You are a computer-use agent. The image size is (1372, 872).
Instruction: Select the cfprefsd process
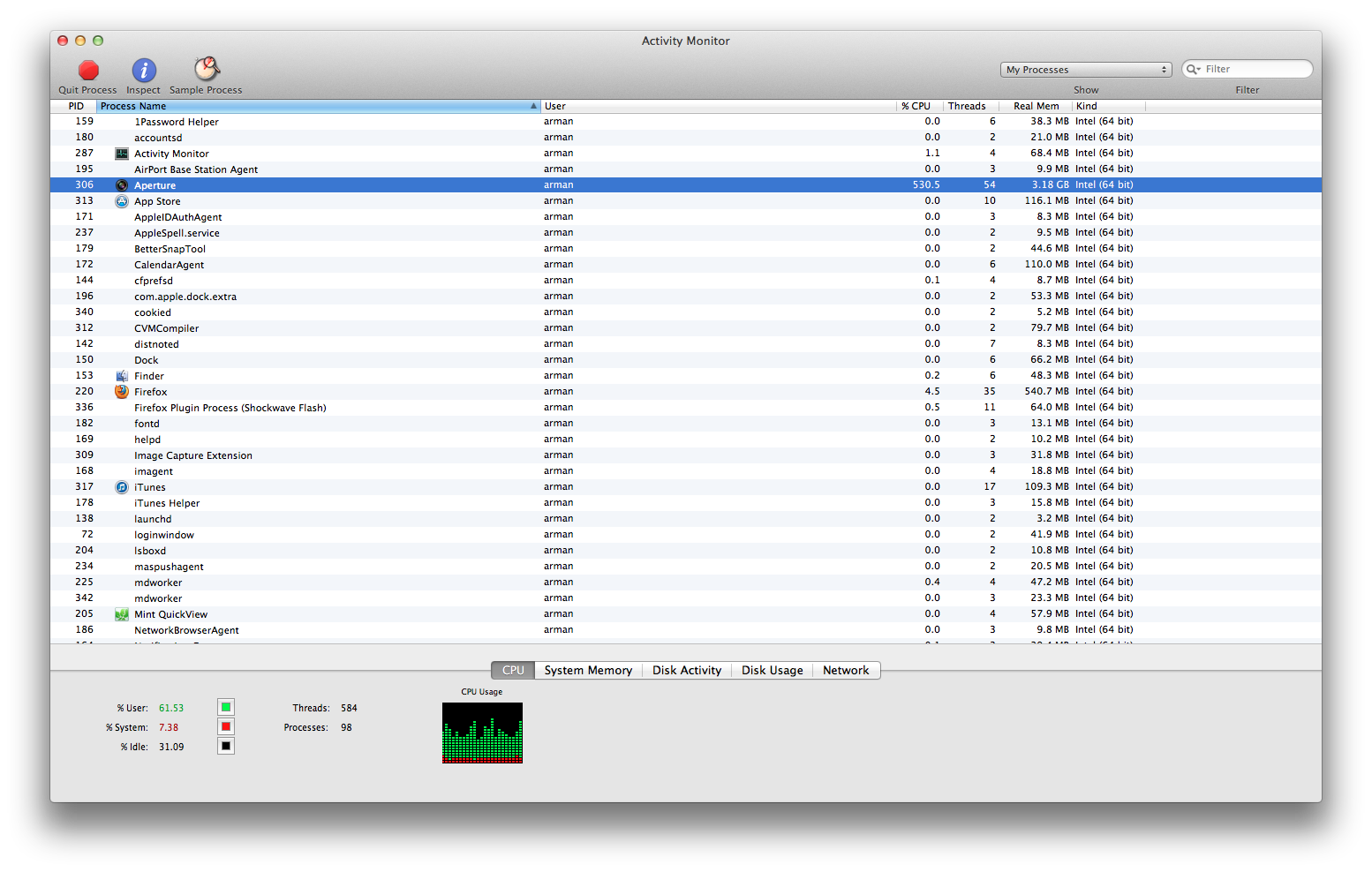point(686,281)
